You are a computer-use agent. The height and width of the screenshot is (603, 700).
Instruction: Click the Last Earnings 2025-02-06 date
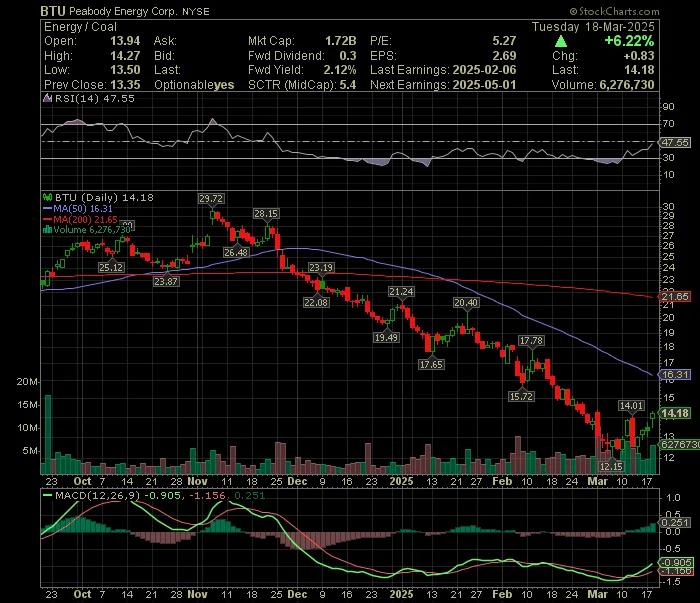pyautogui.click(x=484, y=70)
